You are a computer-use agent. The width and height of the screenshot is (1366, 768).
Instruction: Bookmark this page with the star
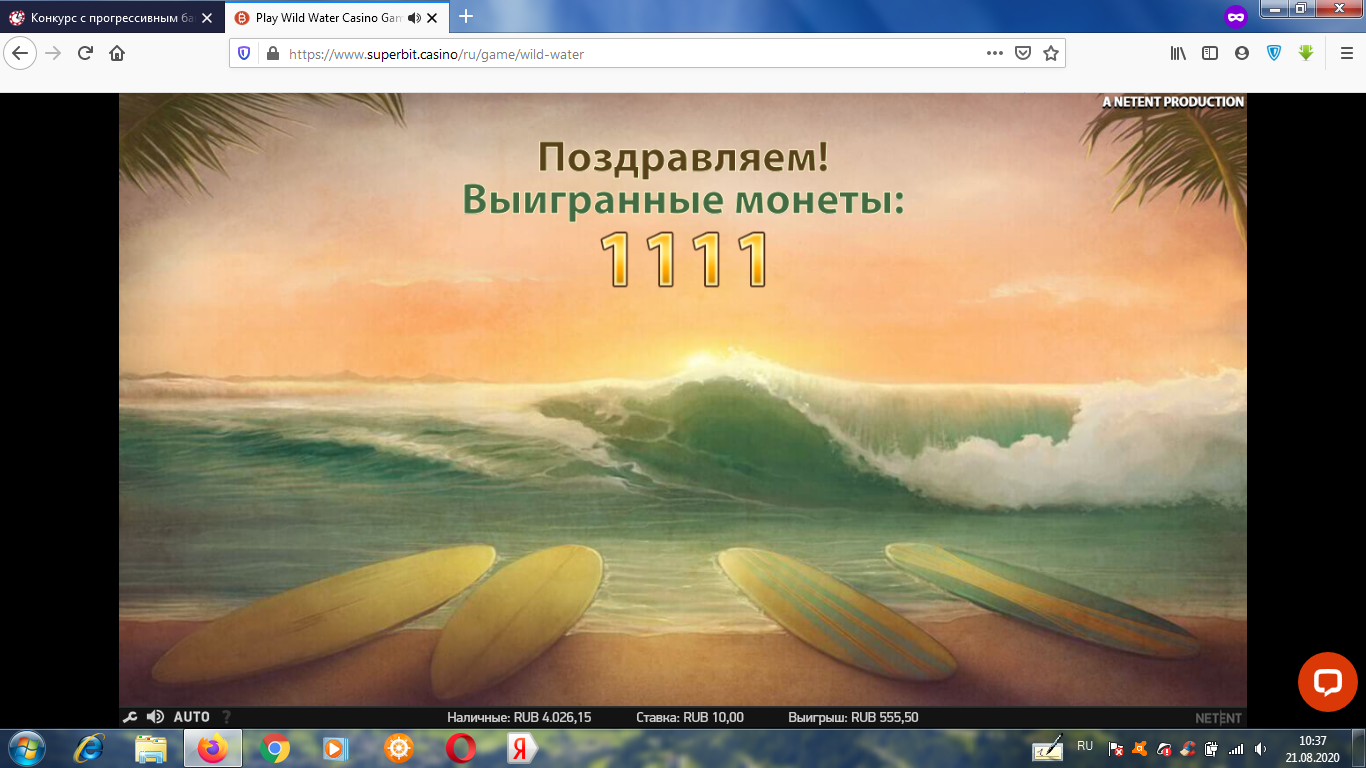point(1053,53)
